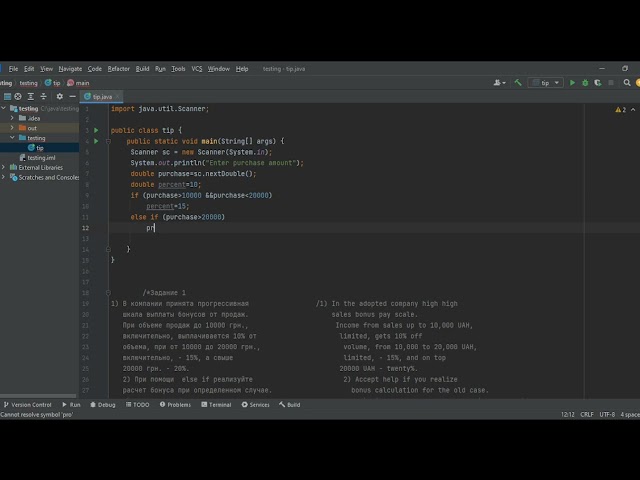Open the Build tool window
640x480 pixels.
coord(290,405)
